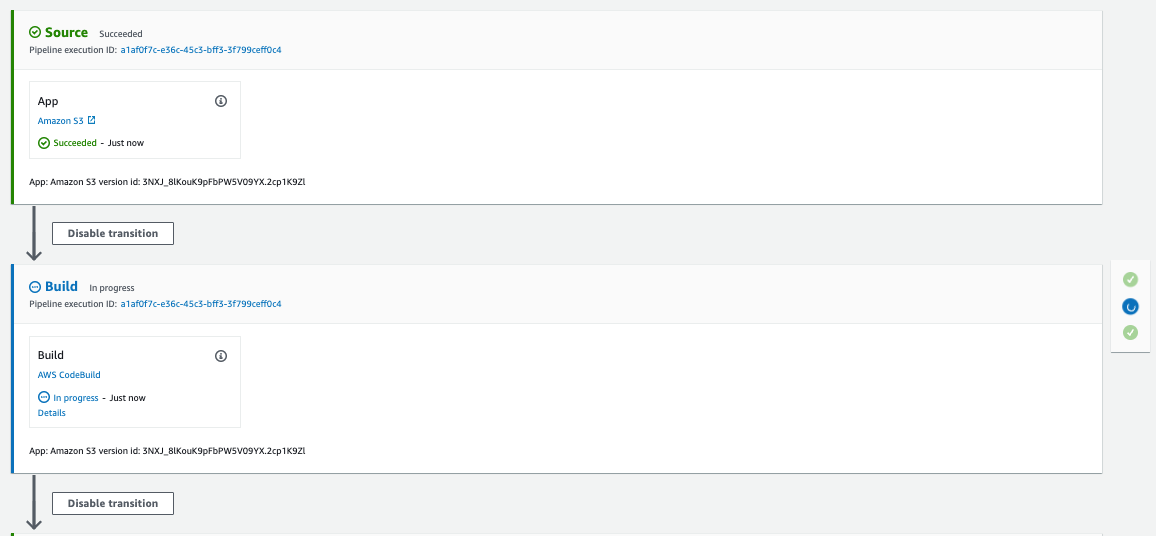This screenshot has width=1156, height=536.
Task: Disable transition between Source and Build
Action: coord(113,233)
